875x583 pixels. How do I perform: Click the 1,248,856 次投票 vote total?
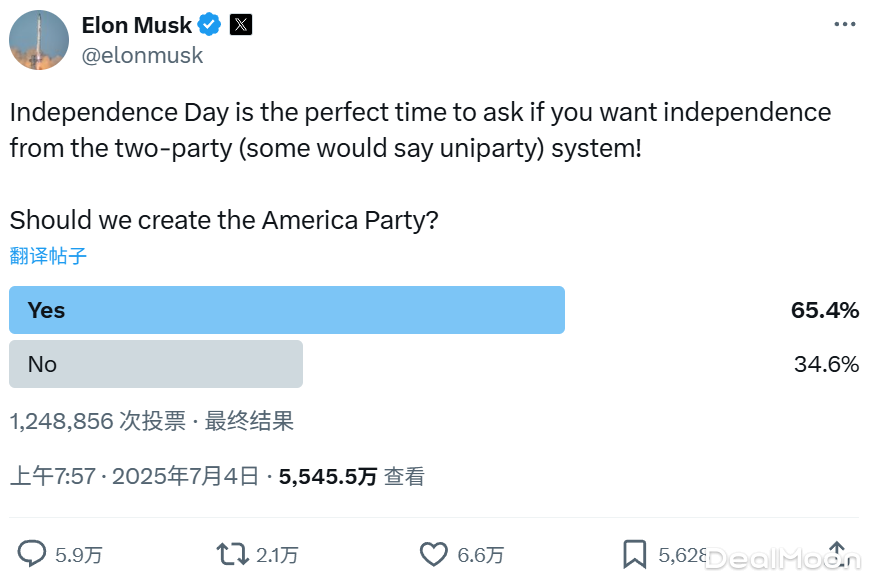coord(98,421)
